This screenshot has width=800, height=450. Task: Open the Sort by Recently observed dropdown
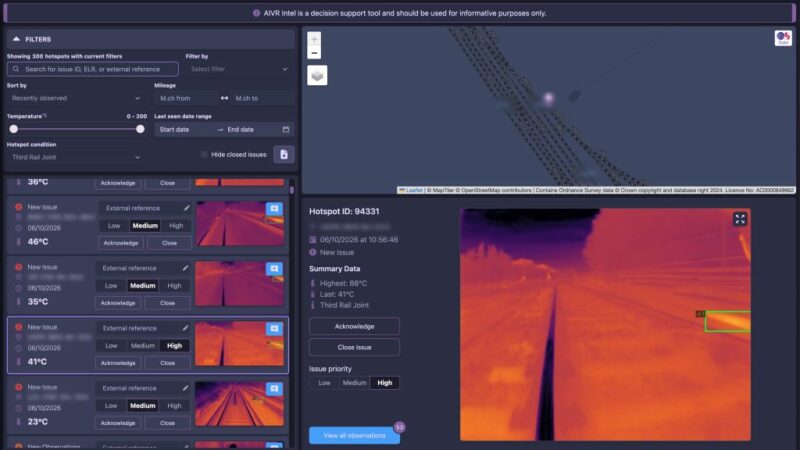point(76,98)
